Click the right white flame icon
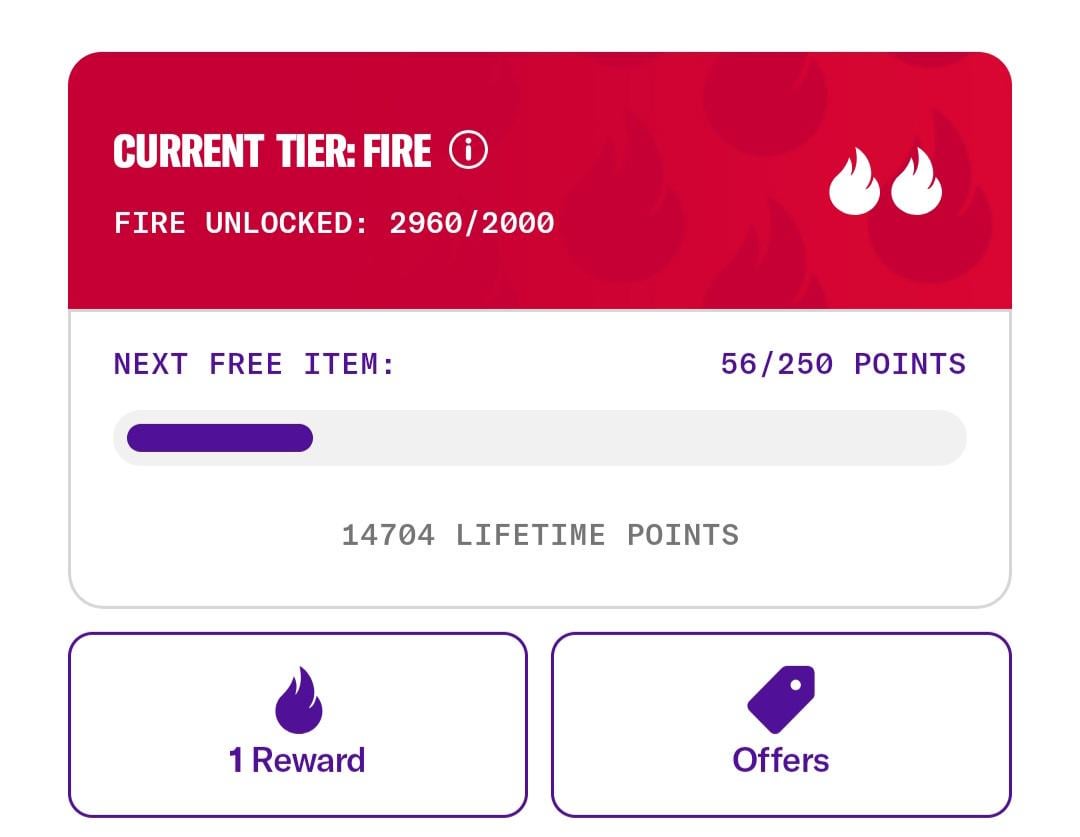1080x837 pixels. click(x=916, y=183)
